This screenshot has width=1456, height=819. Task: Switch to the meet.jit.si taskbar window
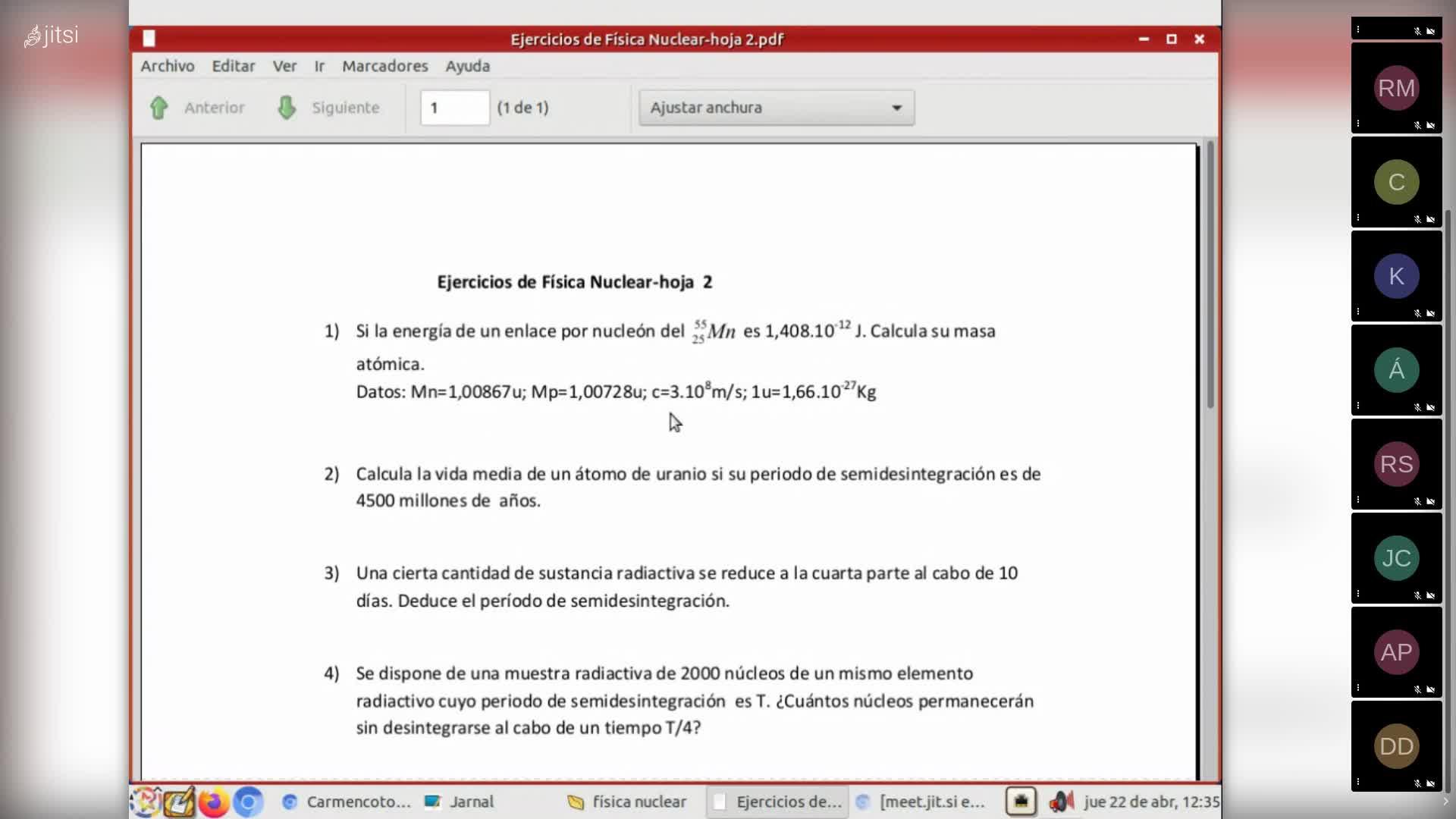tap(921, 802)
